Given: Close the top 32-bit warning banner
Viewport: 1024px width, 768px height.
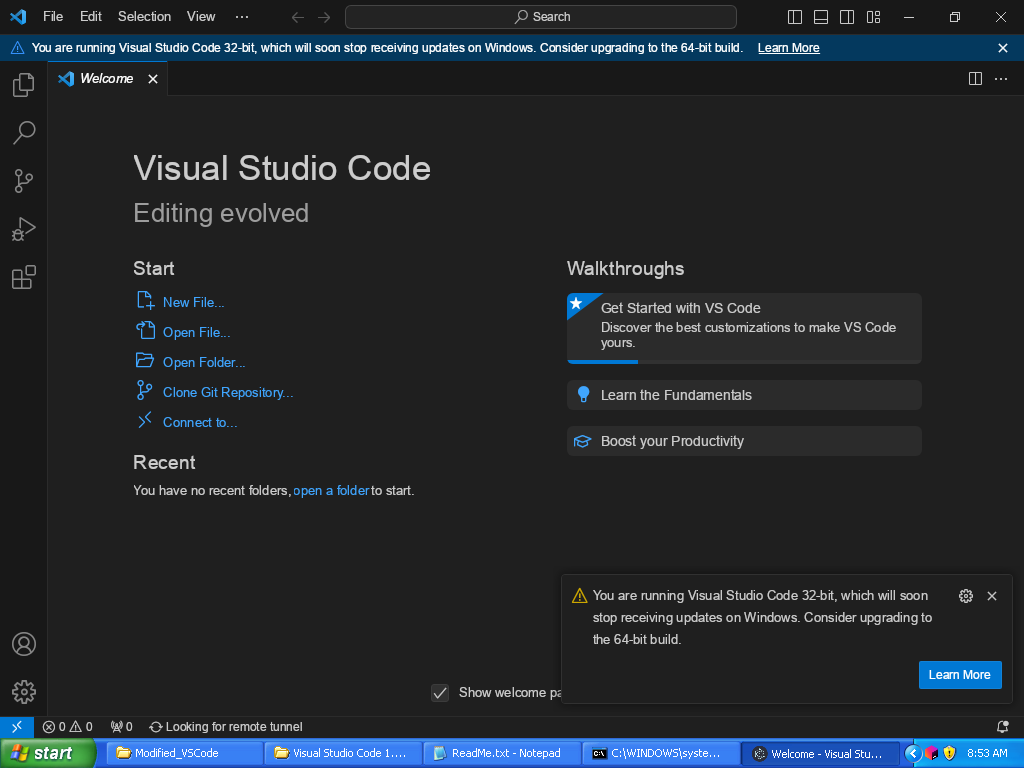Looking at the screenshot, I should (1003, 48).
